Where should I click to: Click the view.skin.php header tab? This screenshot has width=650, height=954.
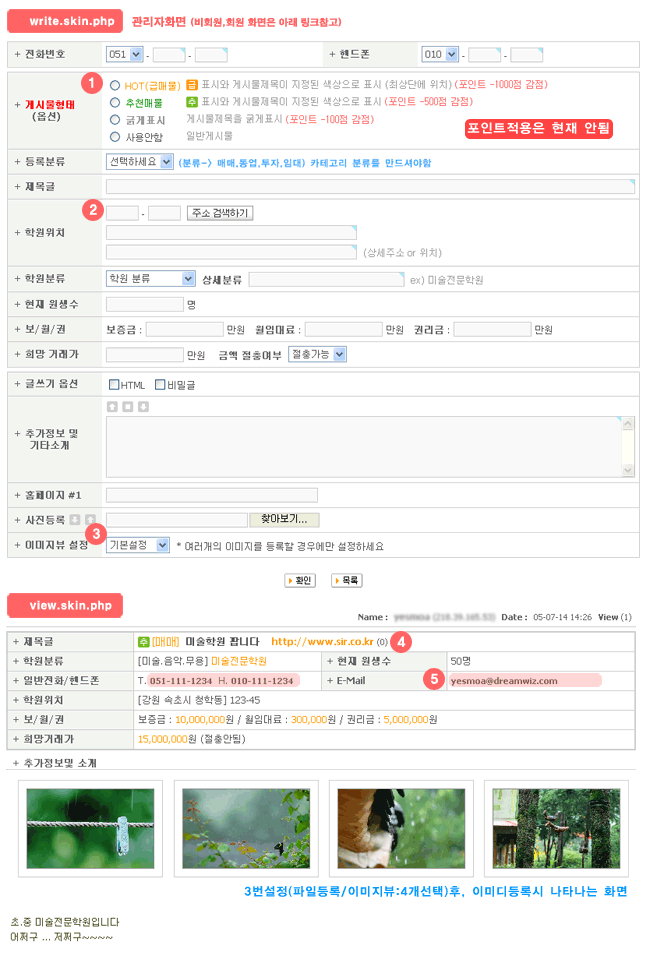click(x=65, y=605)
